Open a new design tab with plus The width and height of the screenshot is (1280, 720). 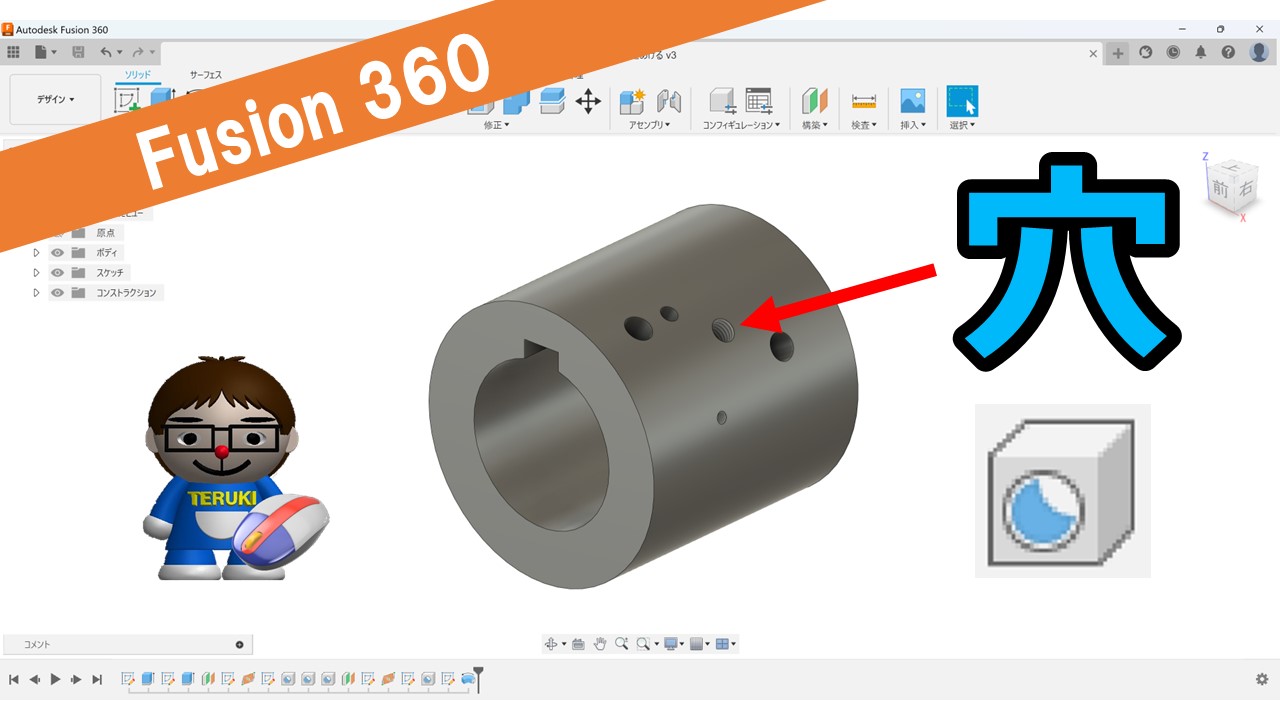1118,53
